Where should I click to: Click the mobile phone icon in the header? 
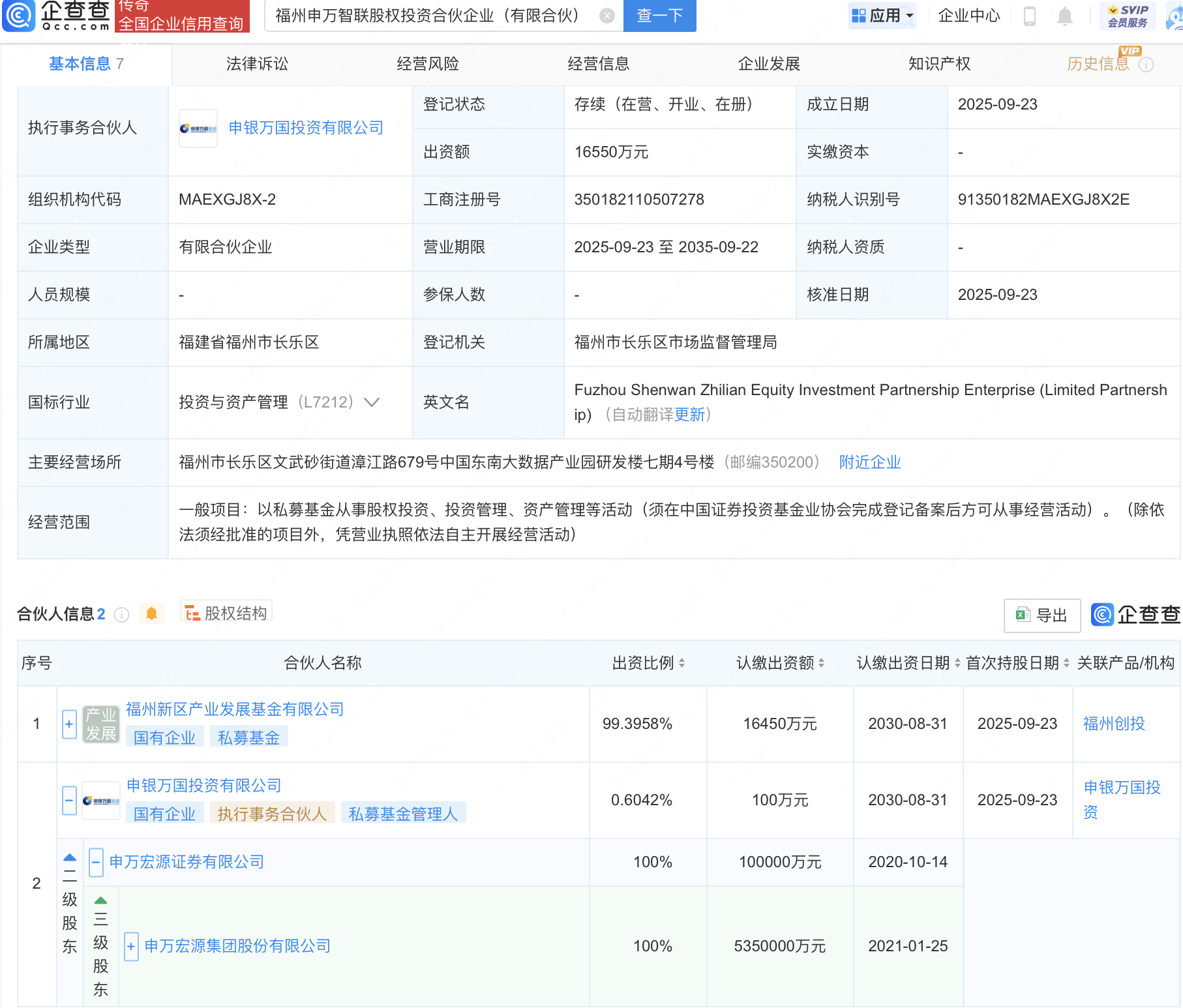[1030, 16]
